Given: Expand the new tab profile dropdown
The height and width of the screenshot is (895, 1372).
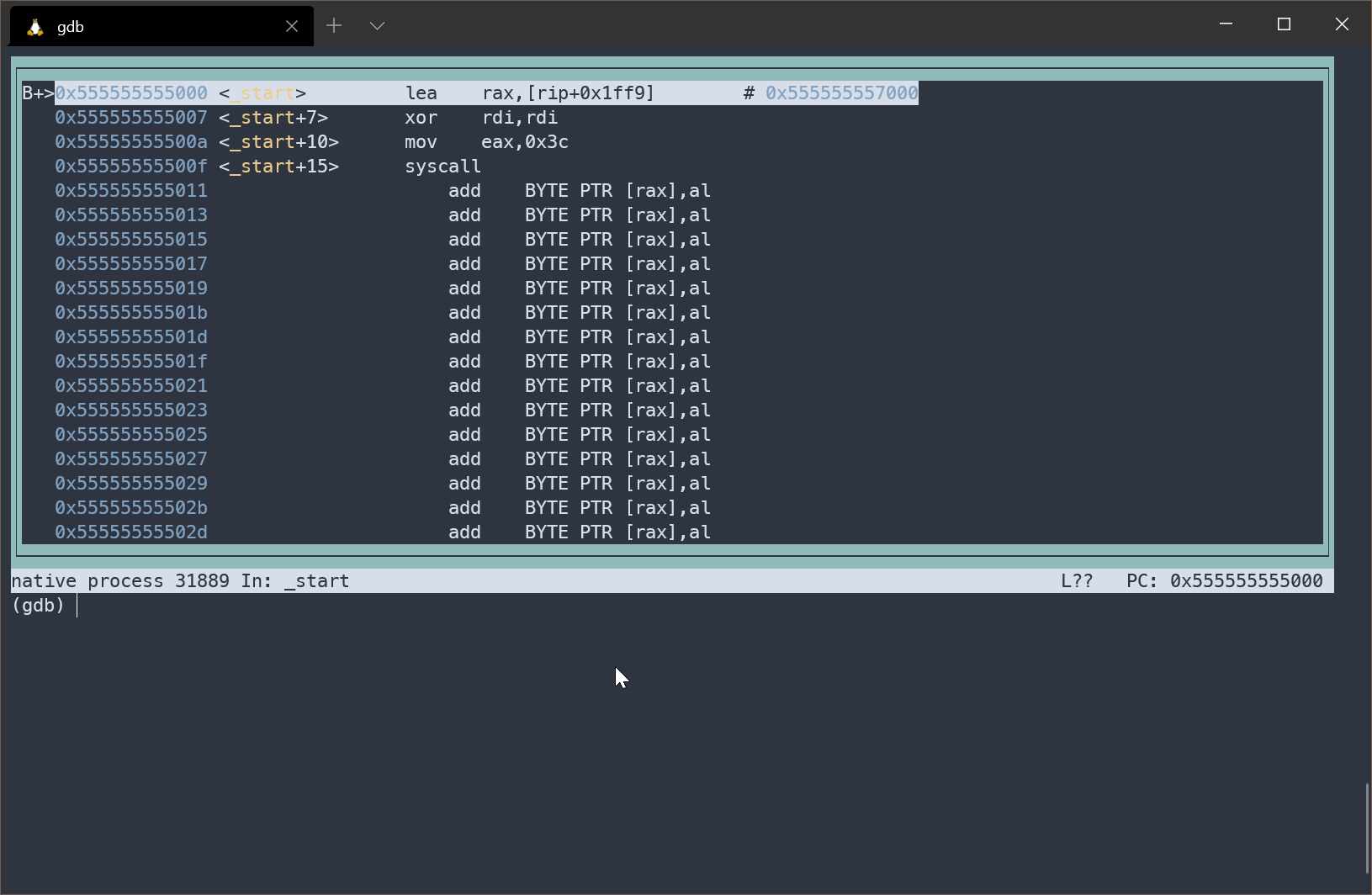Looking at the screenshot, I should (377, 26).
